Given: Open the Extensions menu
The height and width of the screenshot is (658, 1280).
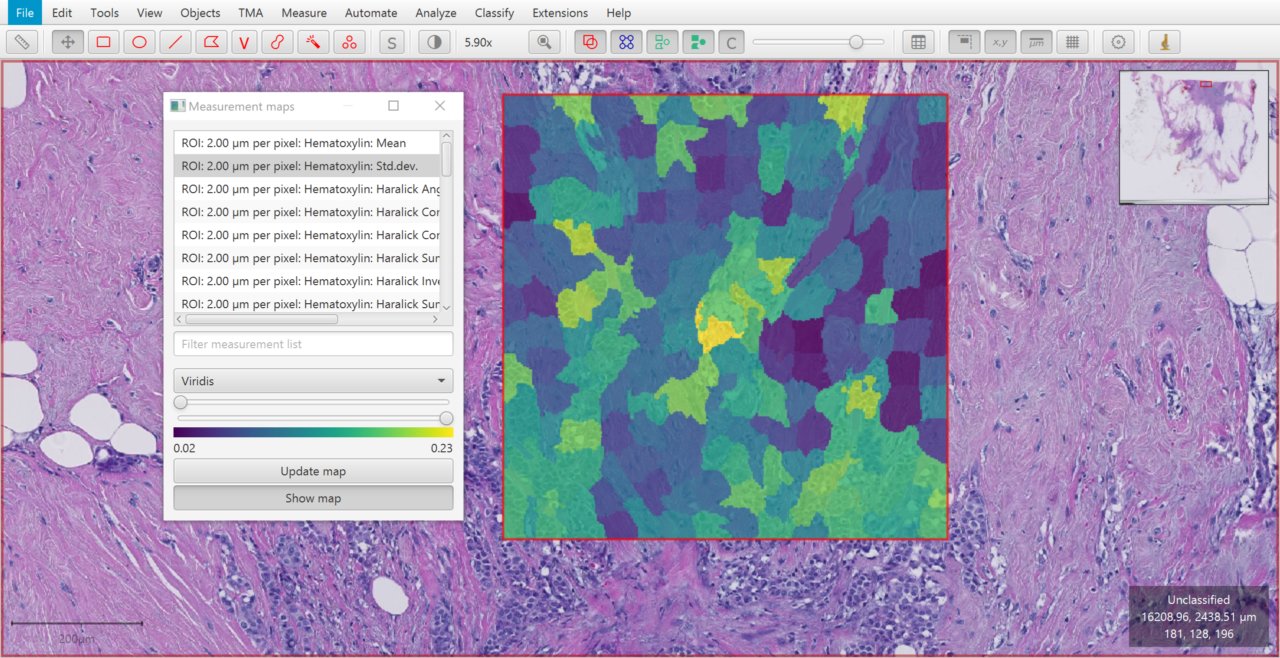Looking at the screenshot, I should click(x=560, y=13).
